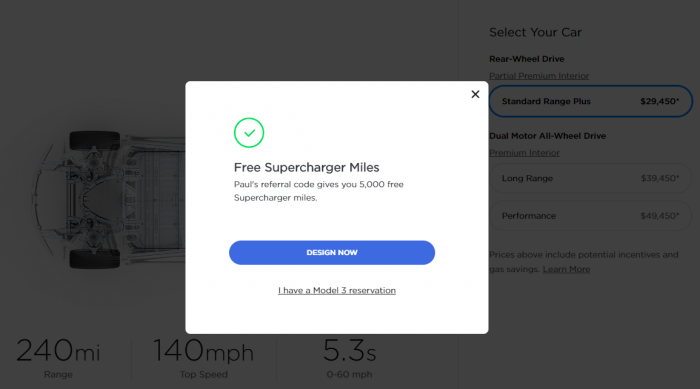The width and height of the screenshot is (700, 389).
Task: Pick the Performance car option
Action: tap(591, 216)
